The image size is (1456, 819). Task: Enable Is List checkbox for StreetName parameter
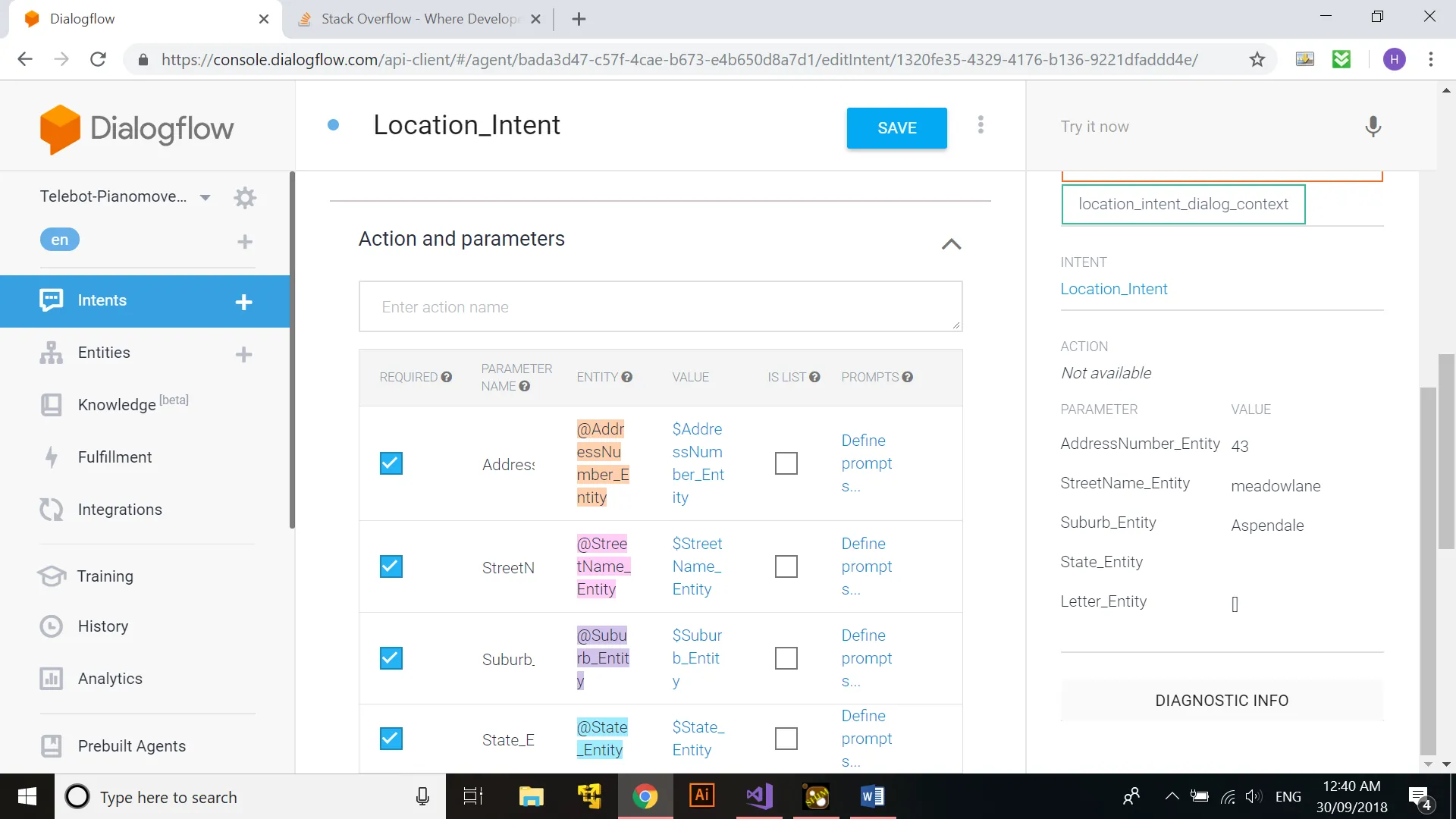(786, 566)
